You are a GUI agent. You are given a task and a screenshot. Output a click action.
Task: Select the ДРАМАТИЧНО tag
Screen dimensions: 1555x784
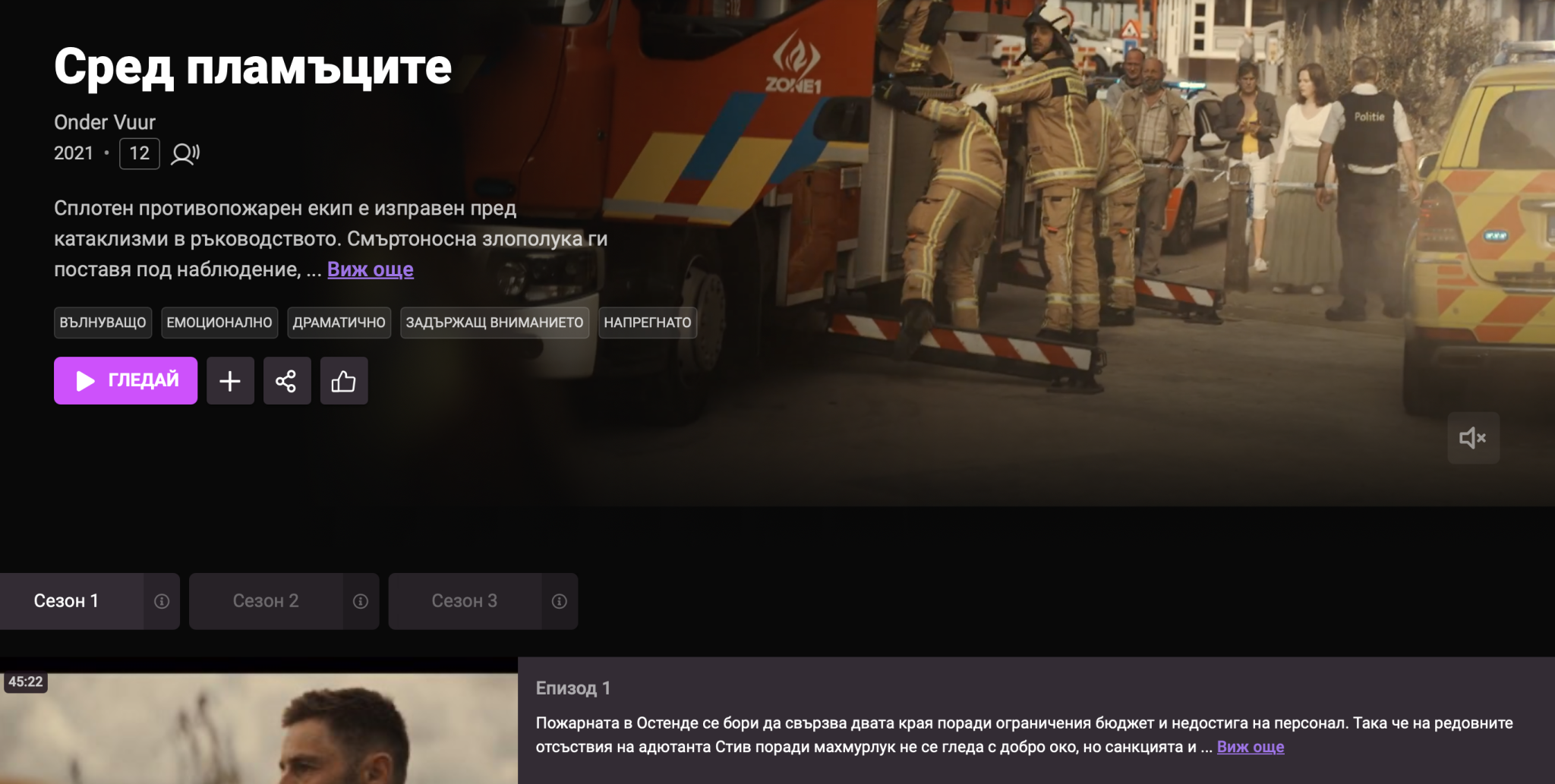(339, 323)
